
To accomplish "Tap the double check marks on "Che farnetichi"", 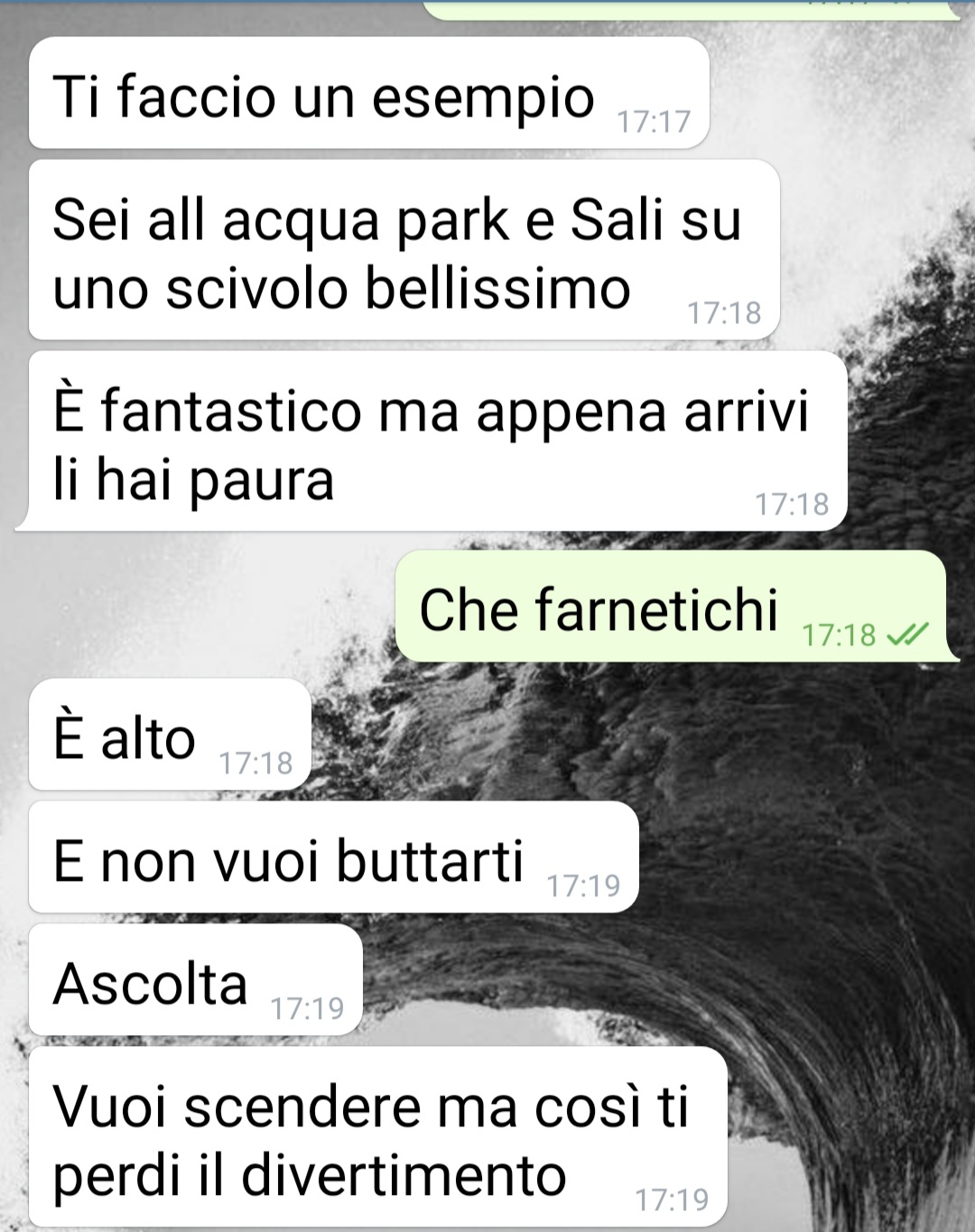I will 907,635.
